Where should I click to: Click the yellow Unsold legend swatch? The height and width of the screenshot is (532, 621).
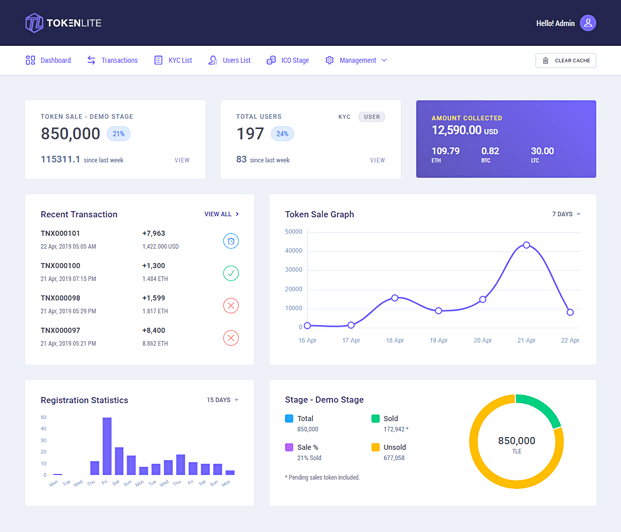click(x=375, y=447)
